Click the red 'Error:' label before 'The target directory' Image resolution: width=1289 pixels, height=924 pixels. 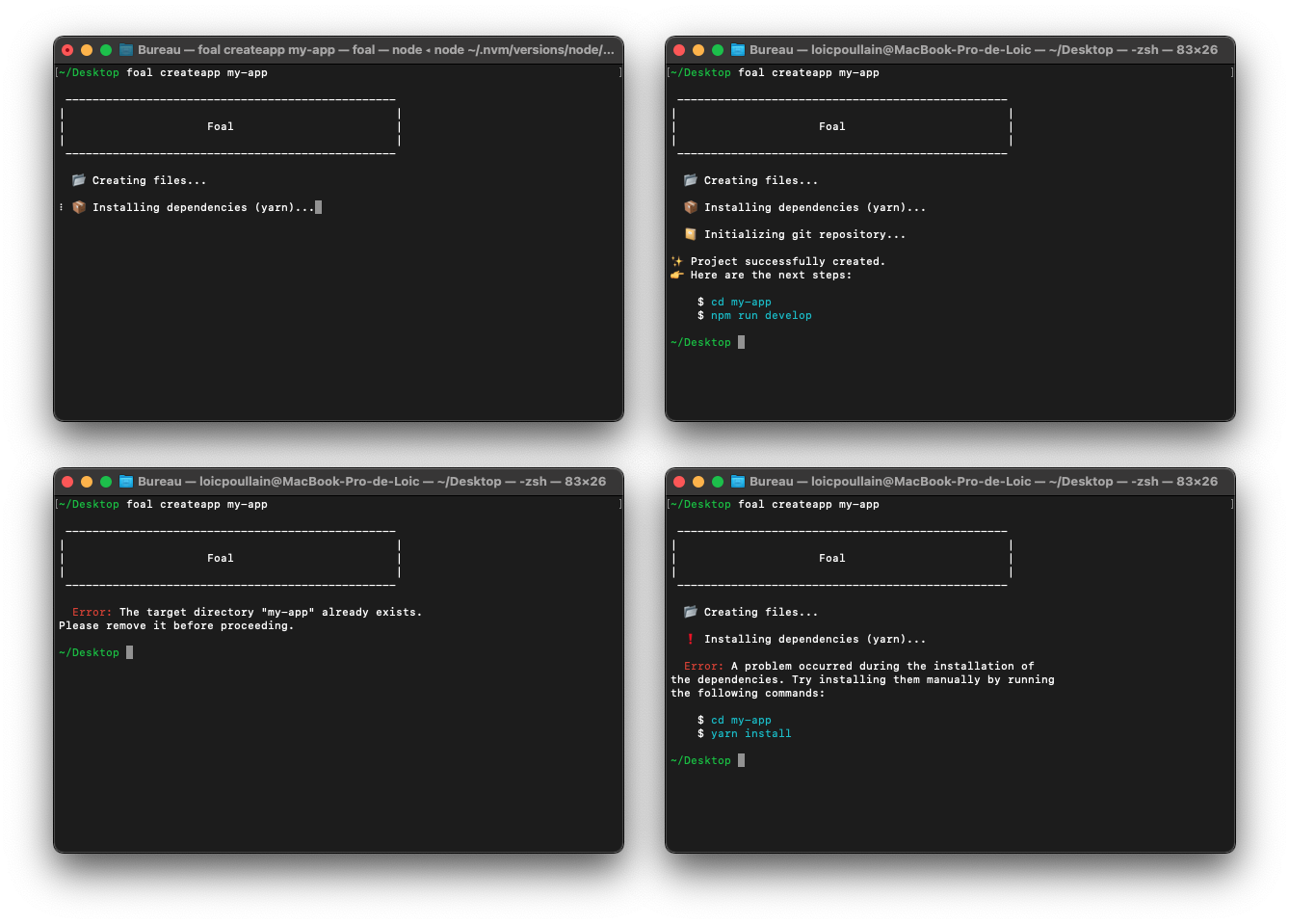coord(92,612)
